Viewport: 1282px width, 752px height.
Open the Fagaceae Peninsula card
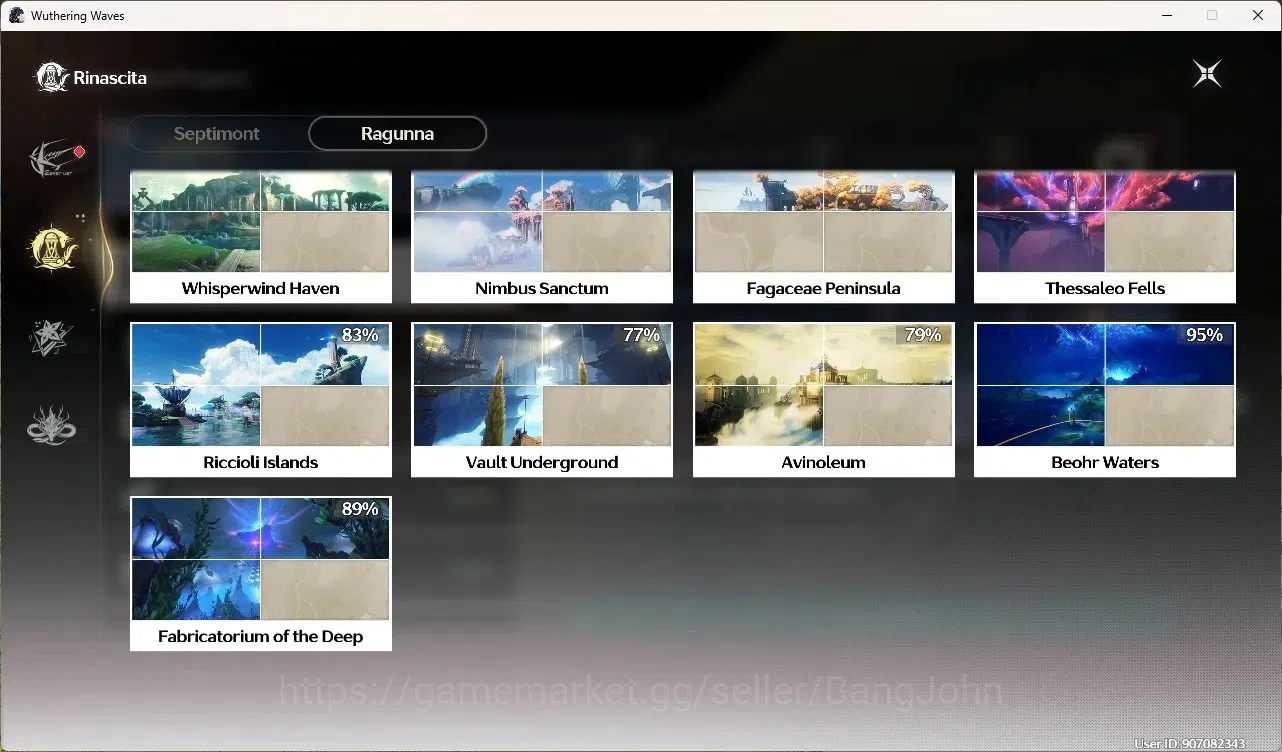pyautogui.click(x=824, y=237)
